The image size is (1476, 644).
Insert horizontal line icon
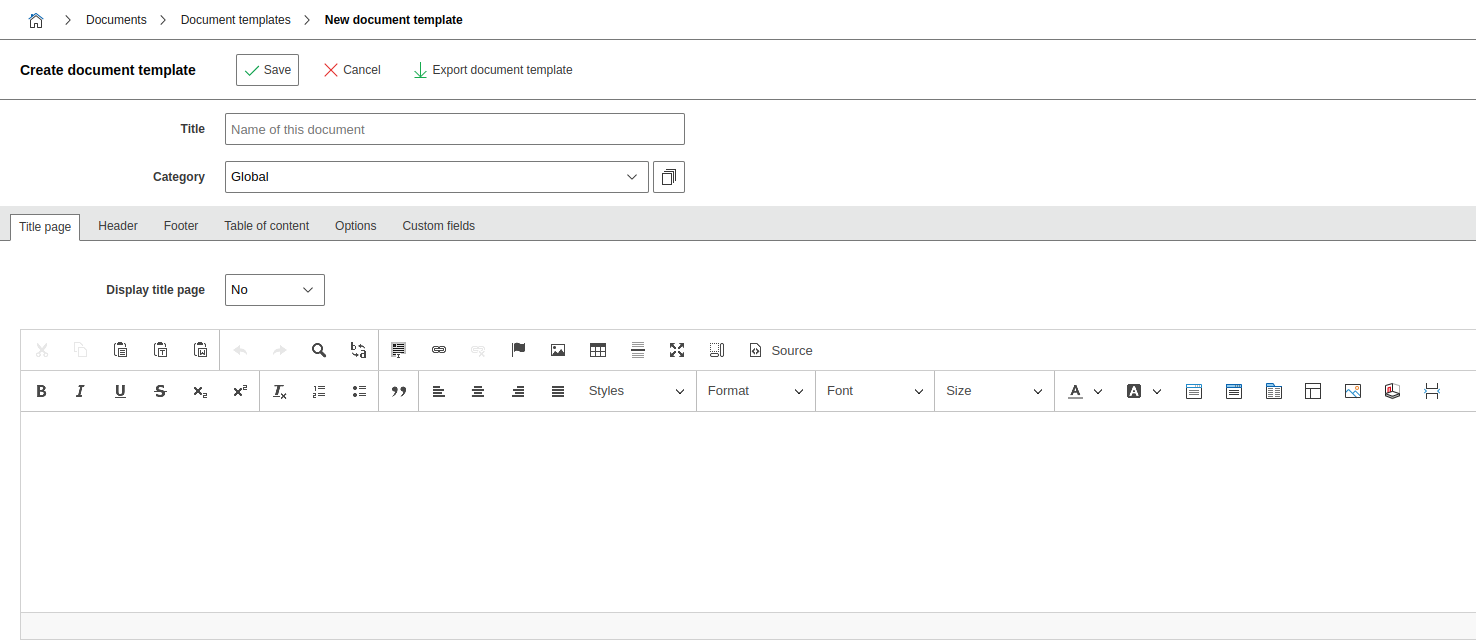point(638,350)
